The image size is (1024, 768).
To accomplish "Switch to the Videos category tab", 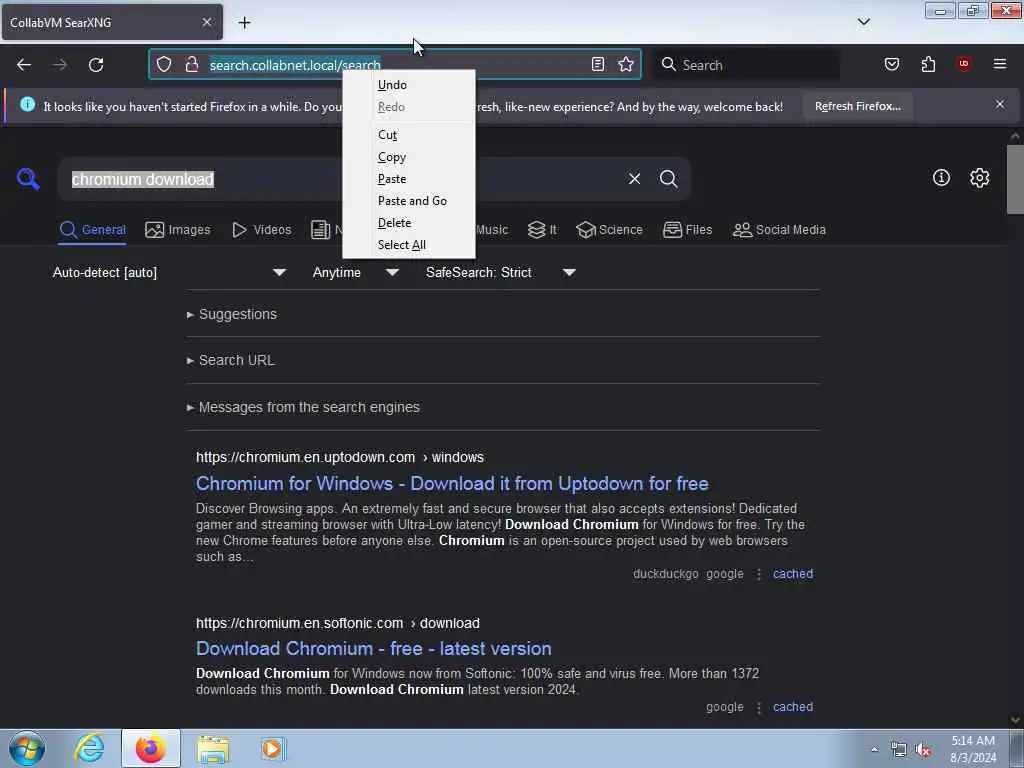I will coord(261,230).
